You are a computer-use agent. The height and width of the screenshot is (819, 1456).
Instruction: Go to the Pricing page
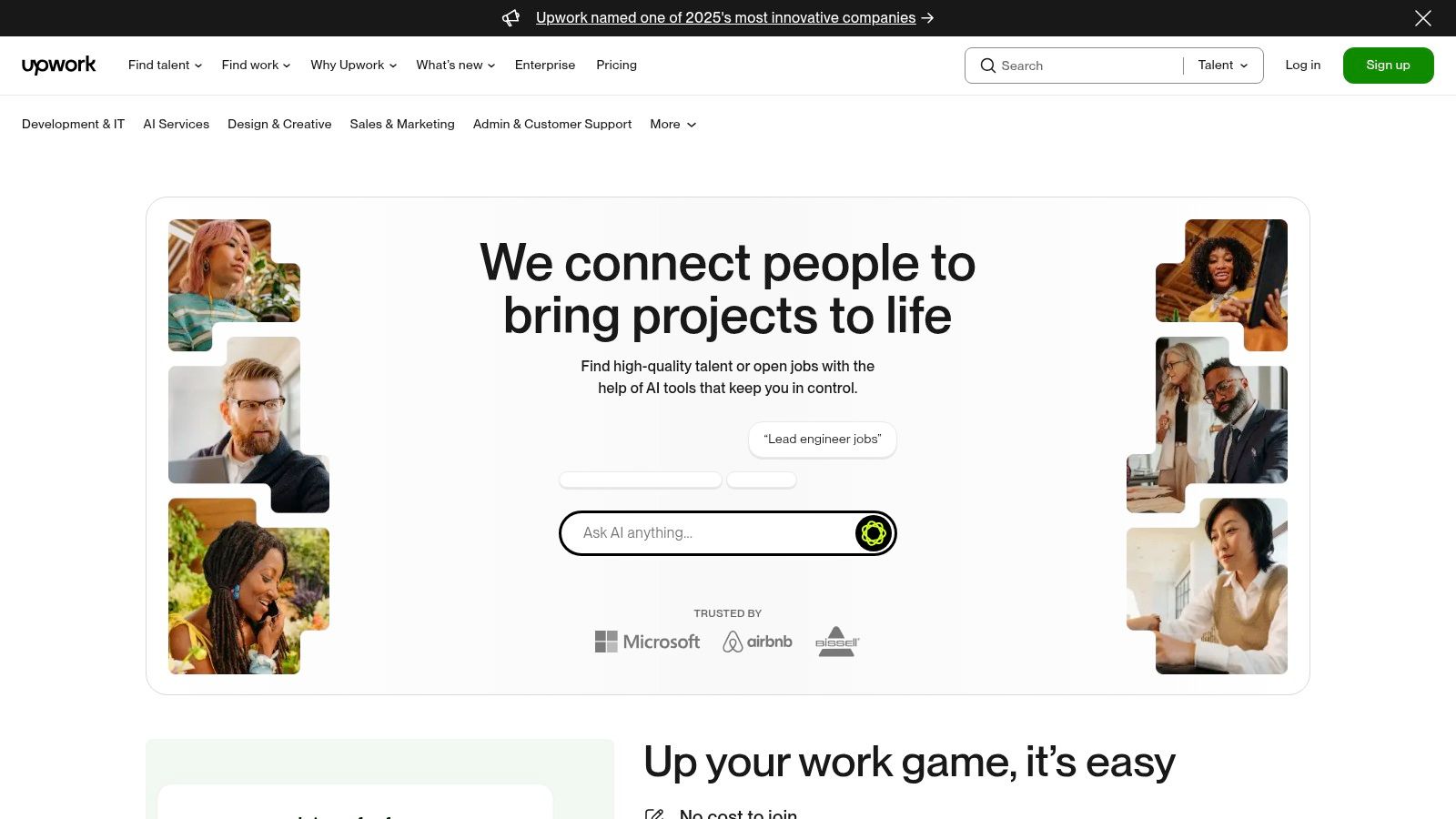click(x=616, y=66)
